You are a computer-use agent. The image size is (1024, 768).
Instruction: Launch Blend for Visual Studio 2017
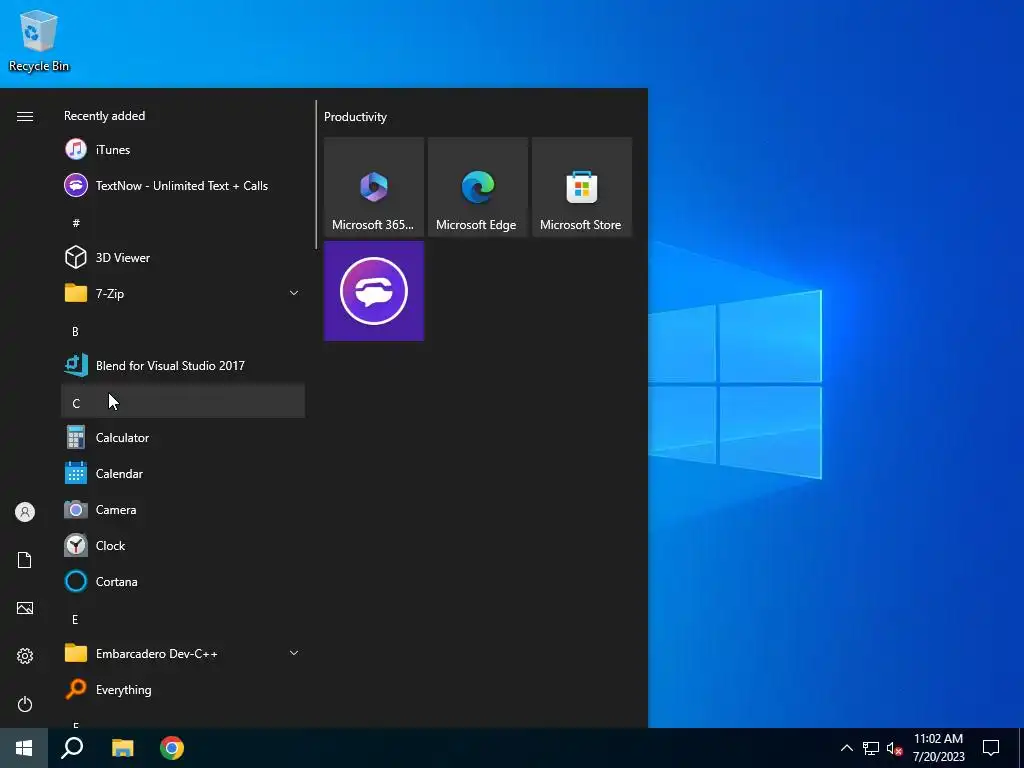(x=183, y=366)
